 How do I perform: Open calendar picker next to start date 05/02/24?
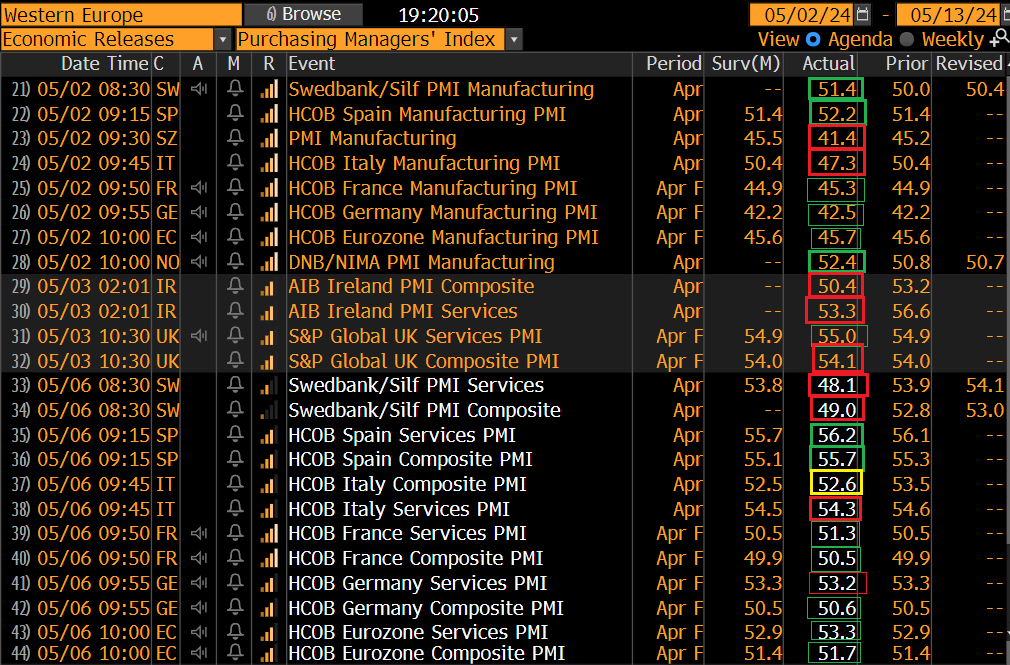pos(862,14)
